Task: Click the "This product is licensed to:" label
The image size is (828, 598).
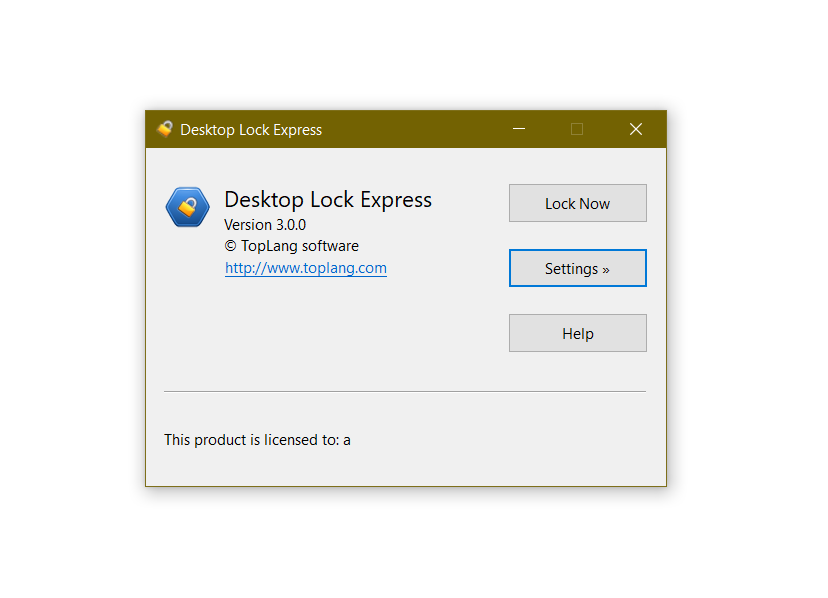Action: pos(251,439)
